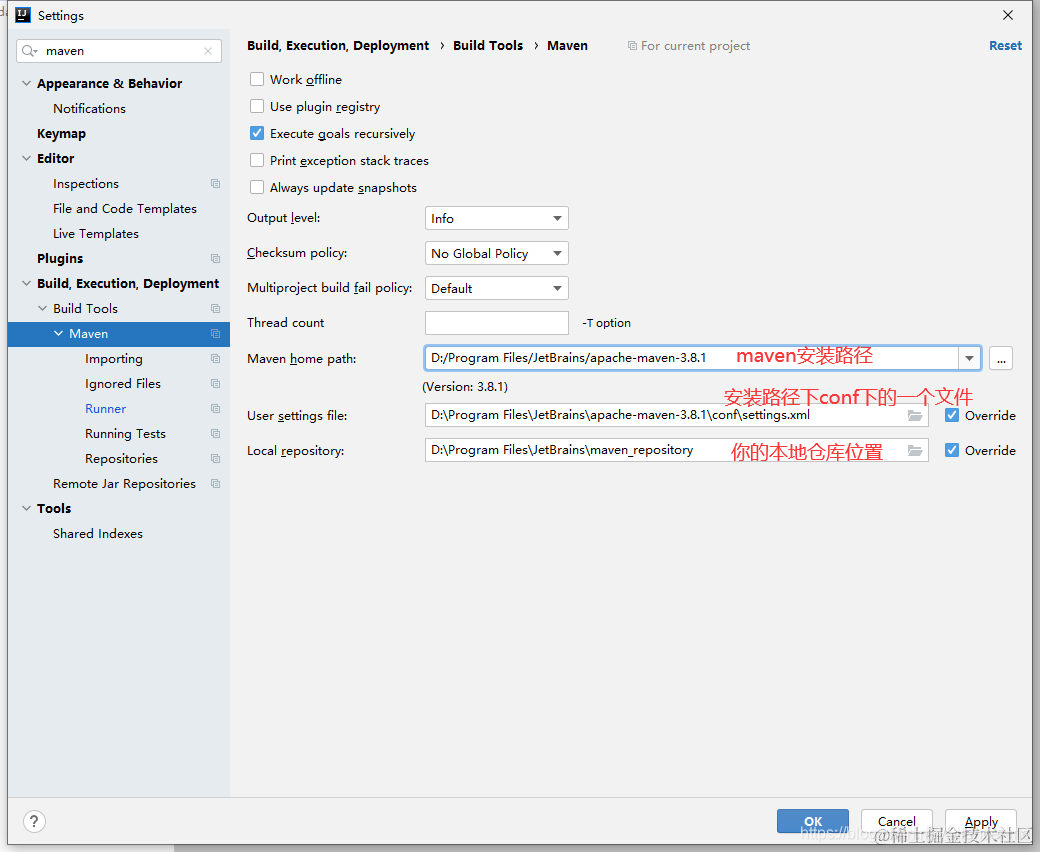Click project-level icon next to Running Tests
Image resolution: width=1040 pixels, height=852 pixels.
click(216, 434)
